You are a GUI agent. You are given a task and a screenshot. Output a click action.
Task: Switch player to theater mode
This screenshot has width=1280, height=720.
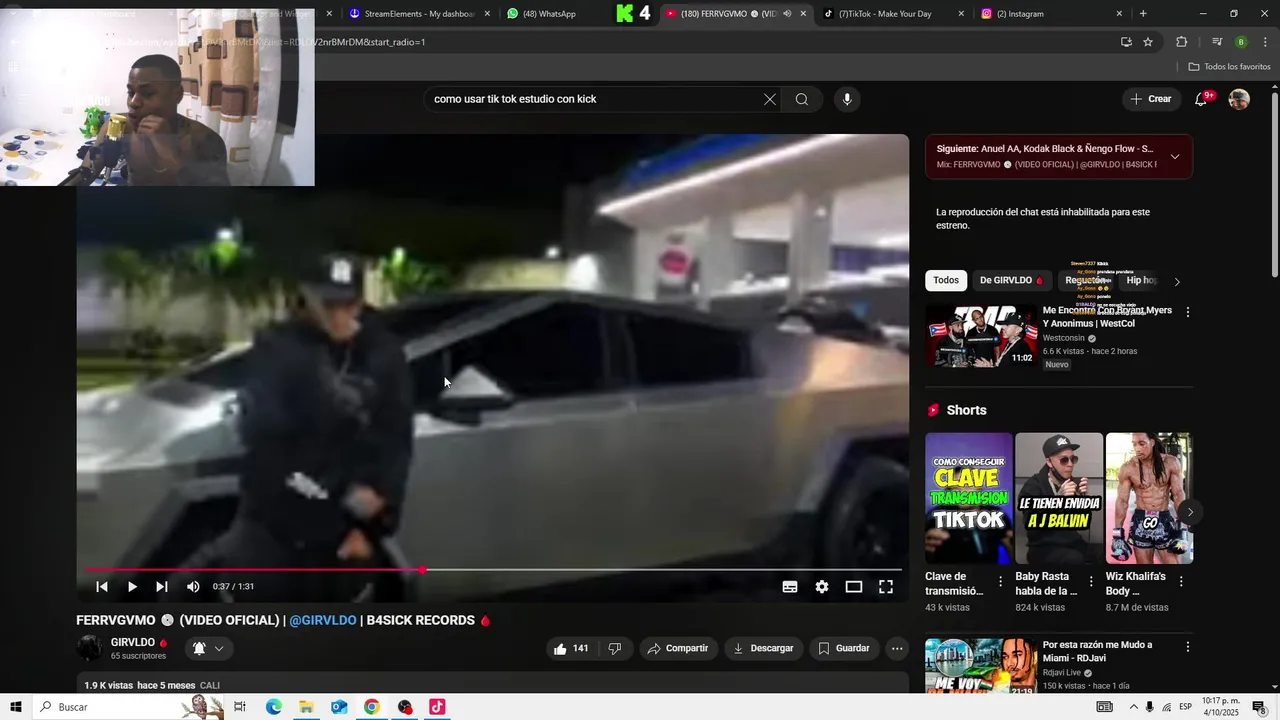pos(854,587)
